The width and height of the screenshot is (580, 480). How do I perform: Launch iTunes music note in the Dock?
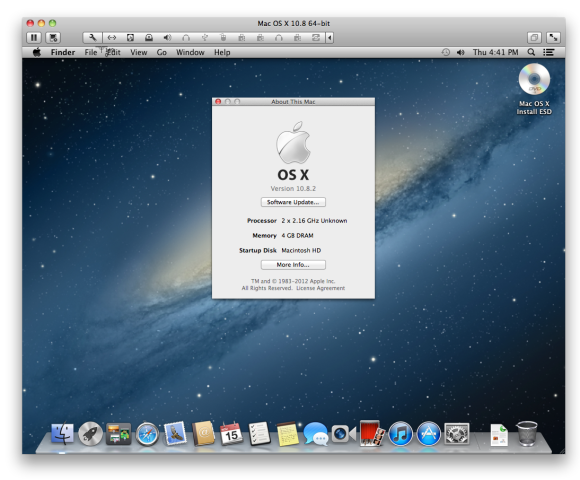pyautogui.click(x=400, y=433)
